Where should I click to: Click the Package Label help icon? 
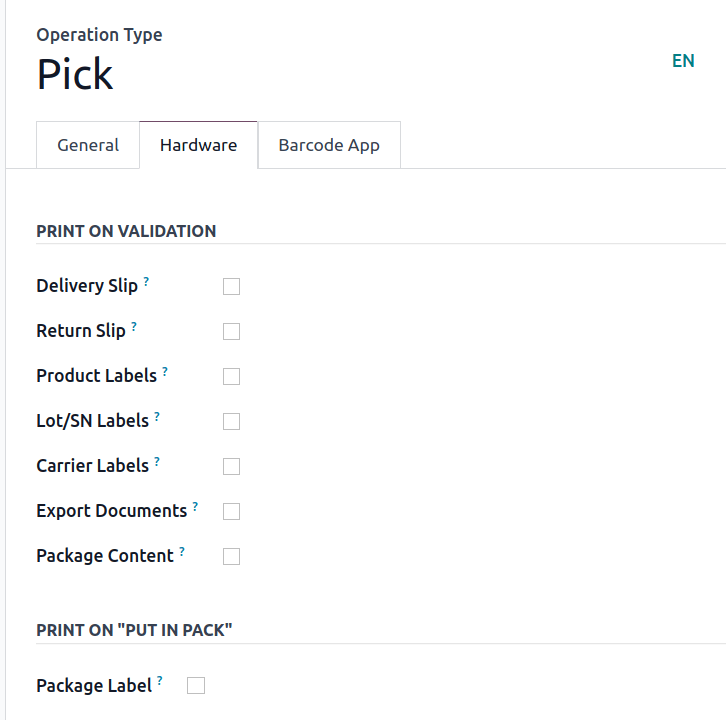(x=160, y=682)
